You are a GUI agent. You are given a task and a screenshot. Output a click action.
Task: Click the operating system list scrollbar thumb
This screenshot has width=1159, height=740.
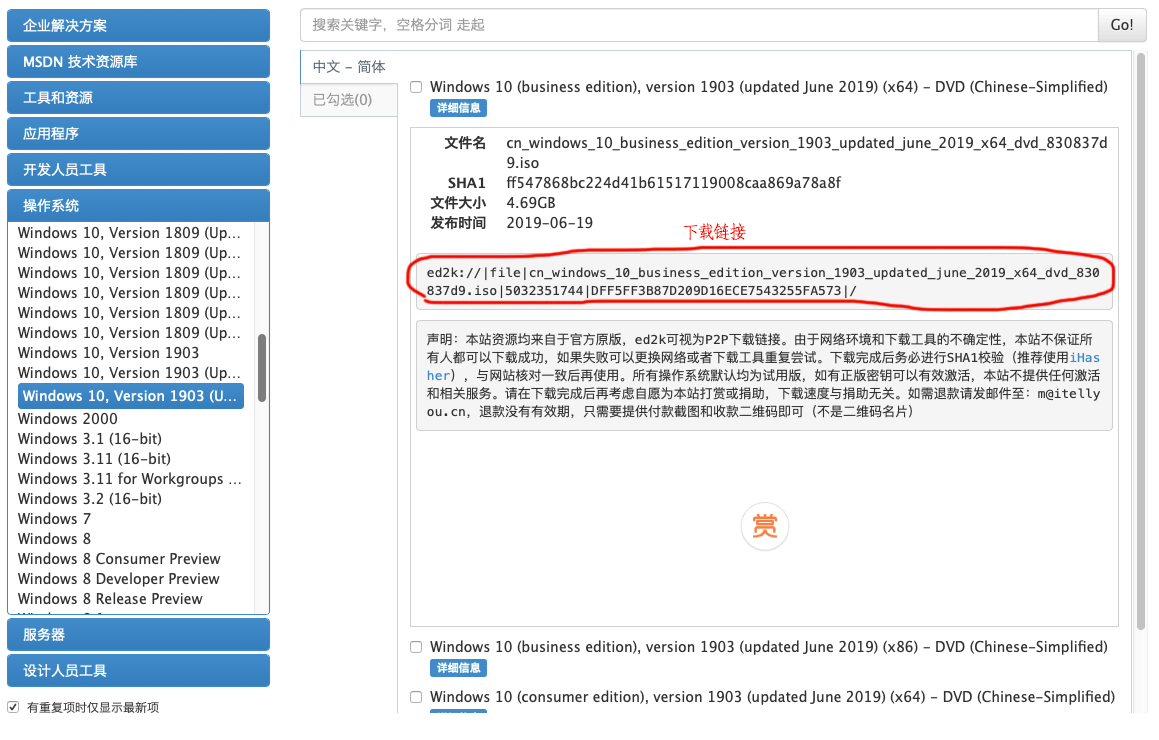262,367
